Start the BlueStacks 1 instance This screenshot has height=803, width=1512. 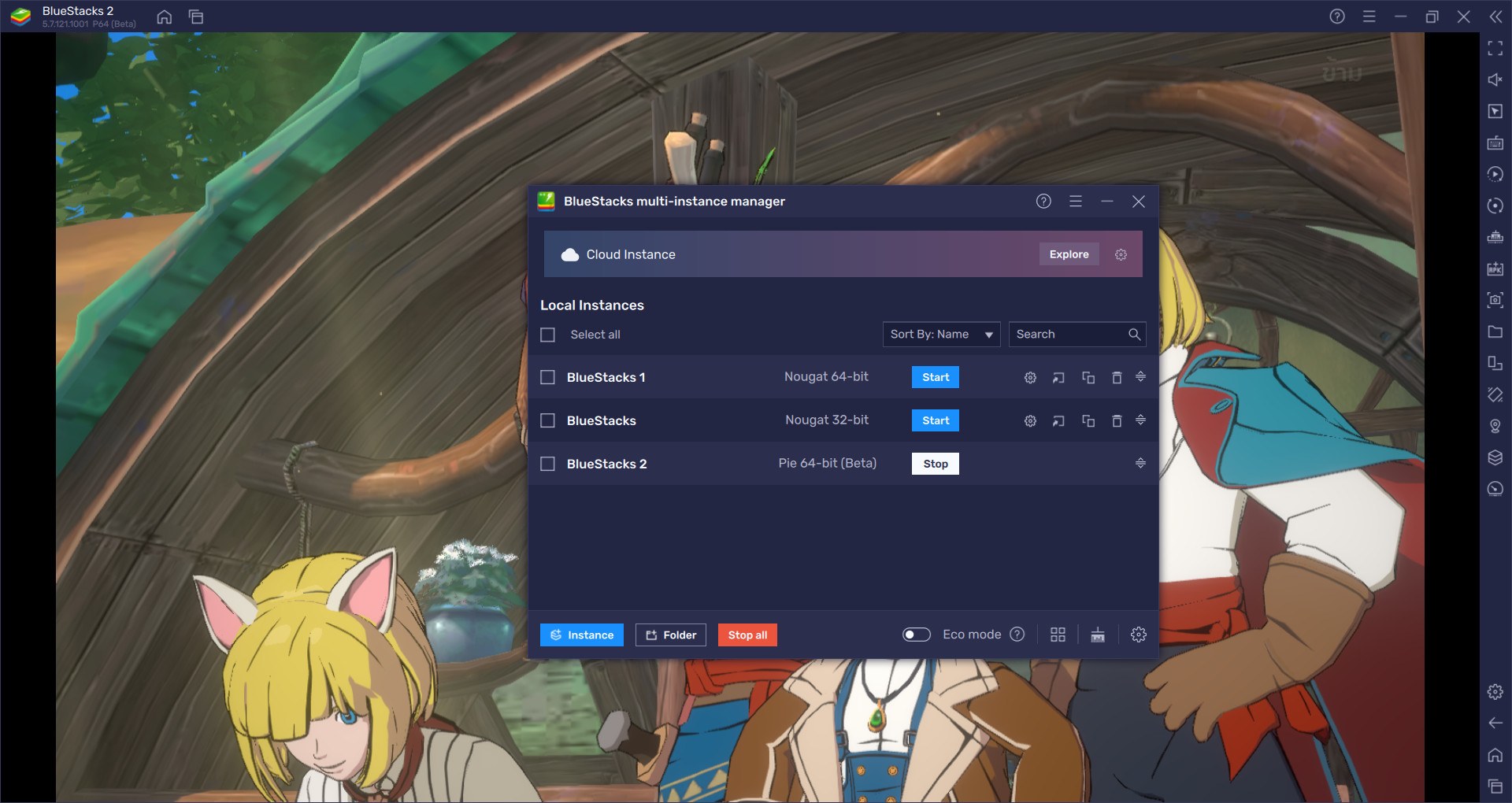click(936, 377)
